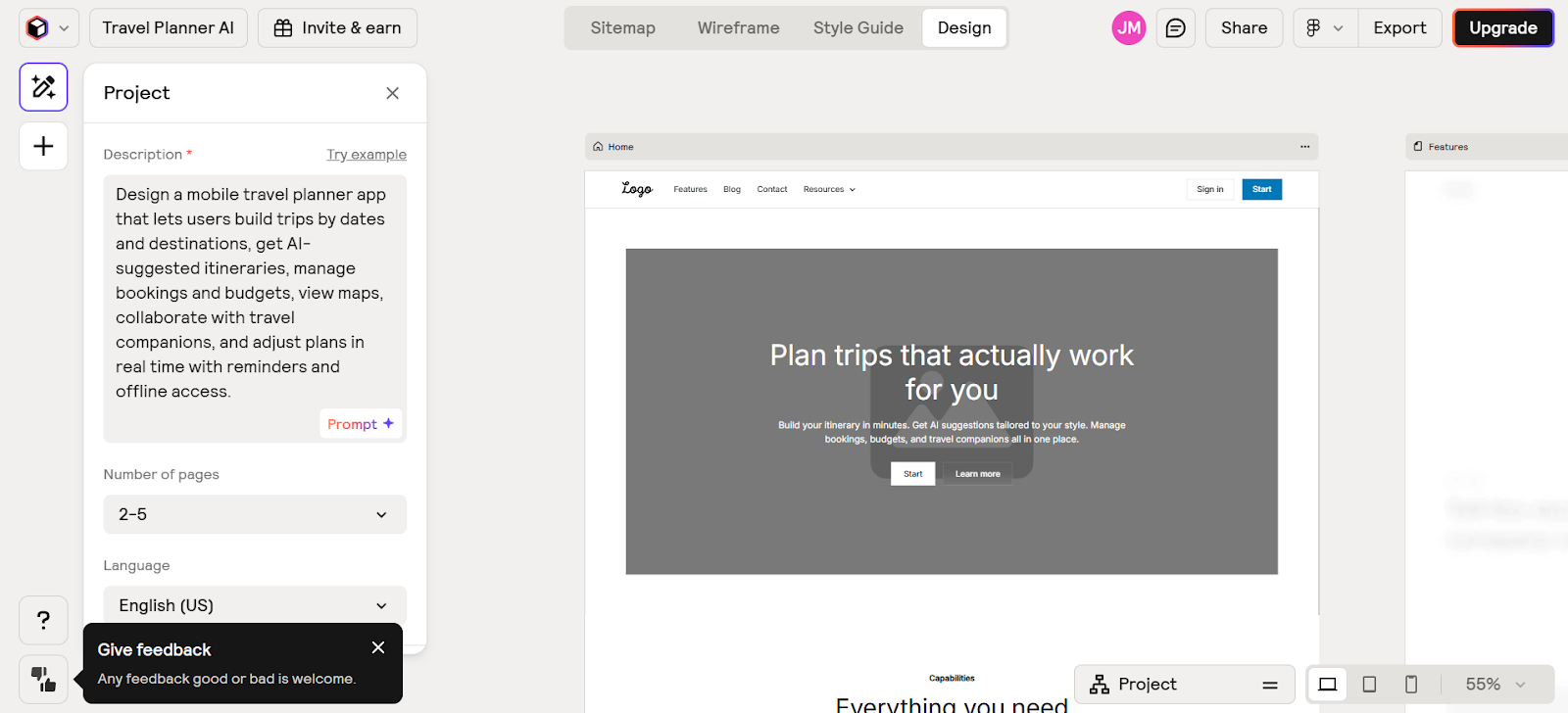Open the AI magic wand panel
Viewport: 1568px width, 713px height.
coord(43,87)
